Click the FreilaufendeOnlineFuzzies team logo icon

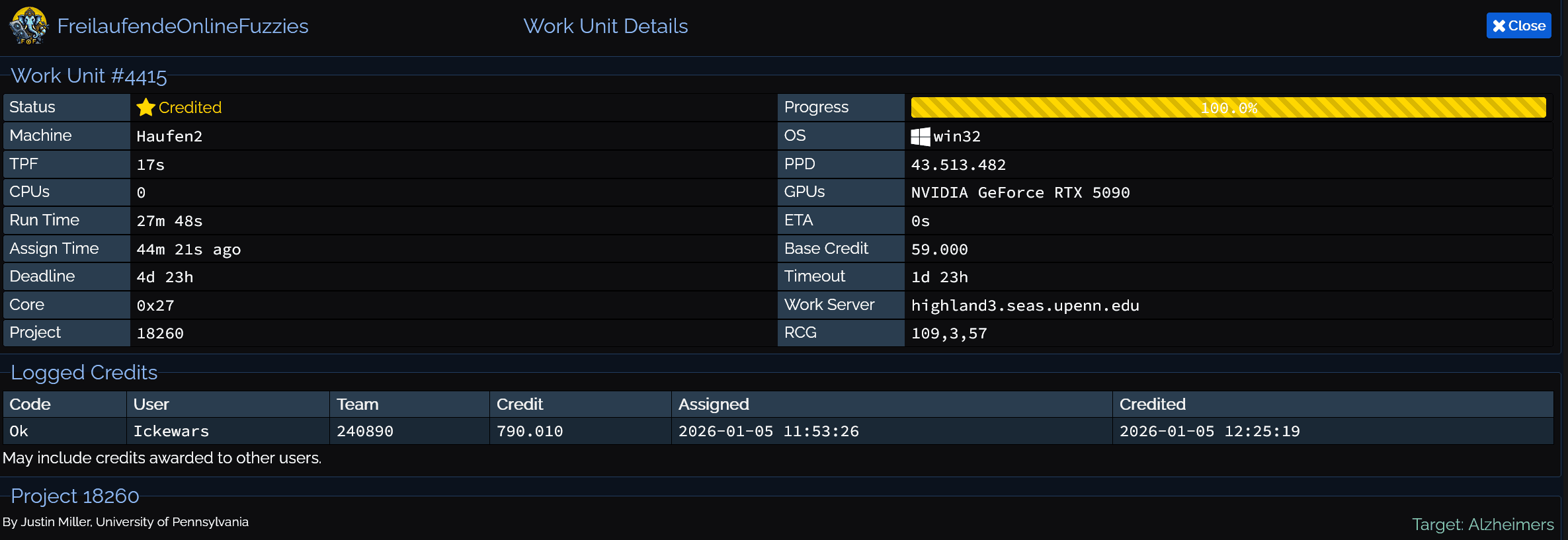(28, 26)
